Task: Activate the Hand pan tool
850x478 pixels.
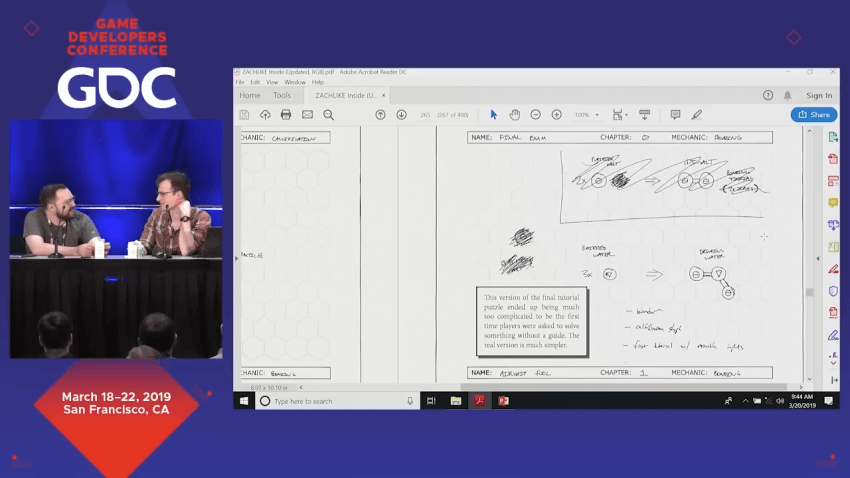Action: [514, 115]
